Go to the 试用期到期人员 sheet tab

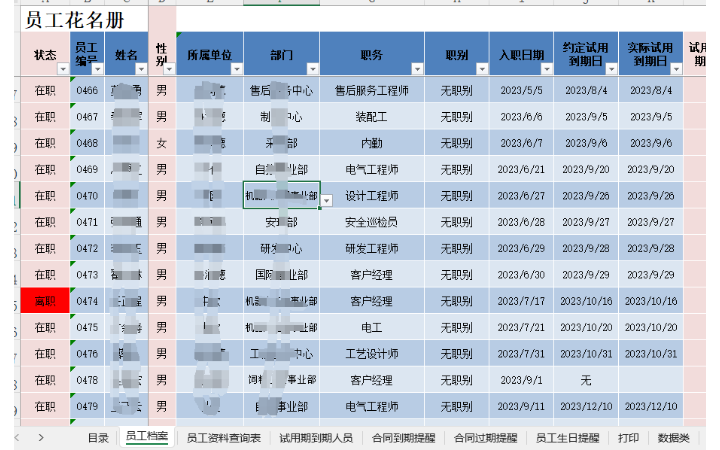tap(316, 438)
